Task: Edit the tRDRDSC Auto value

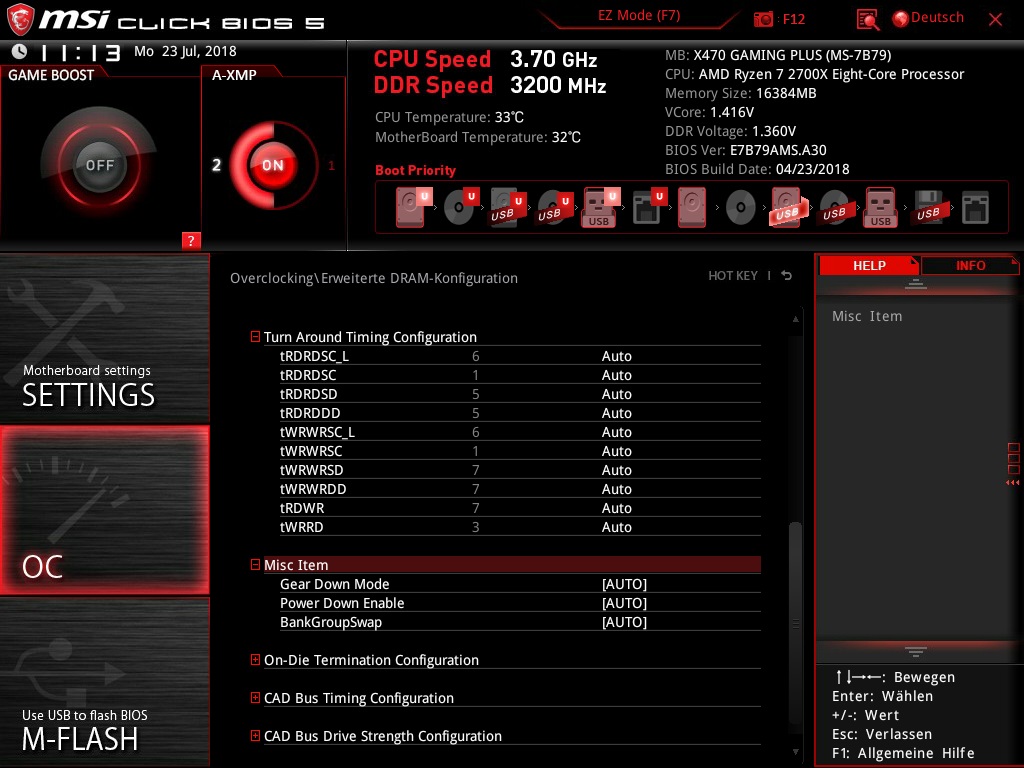Action: (616, 375)
